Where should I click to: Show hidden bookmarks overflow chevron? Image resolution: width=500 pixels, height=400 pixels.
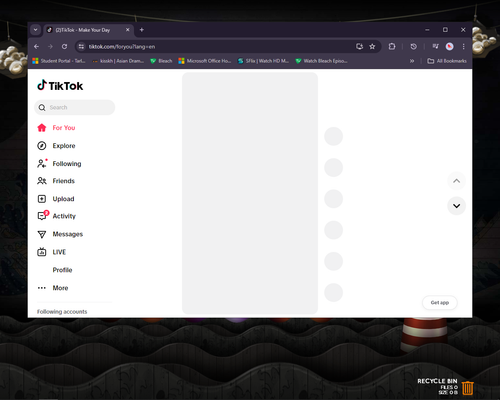coord(412,61)
